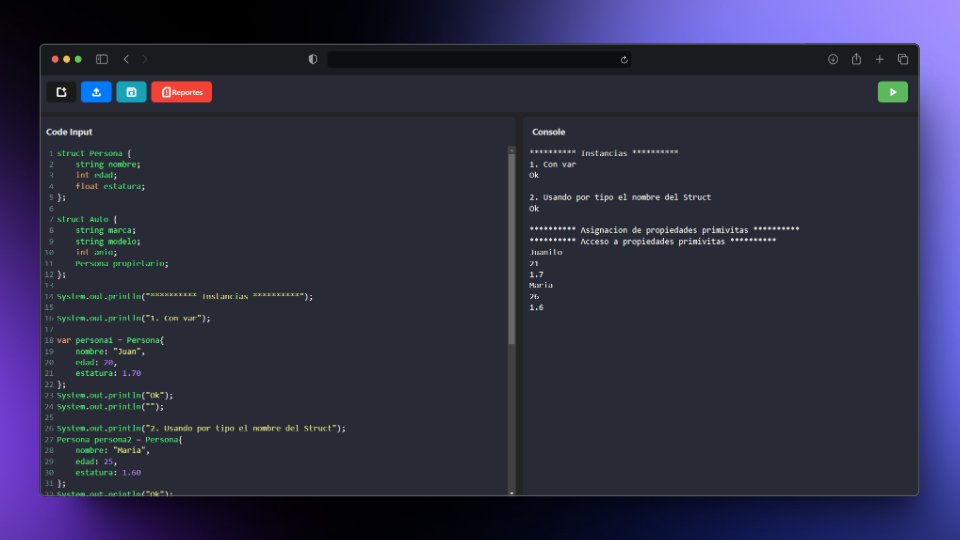Click the code editor vertical scrollbar thumb
This screenshot has width=960, height=540.
[511, 249]
